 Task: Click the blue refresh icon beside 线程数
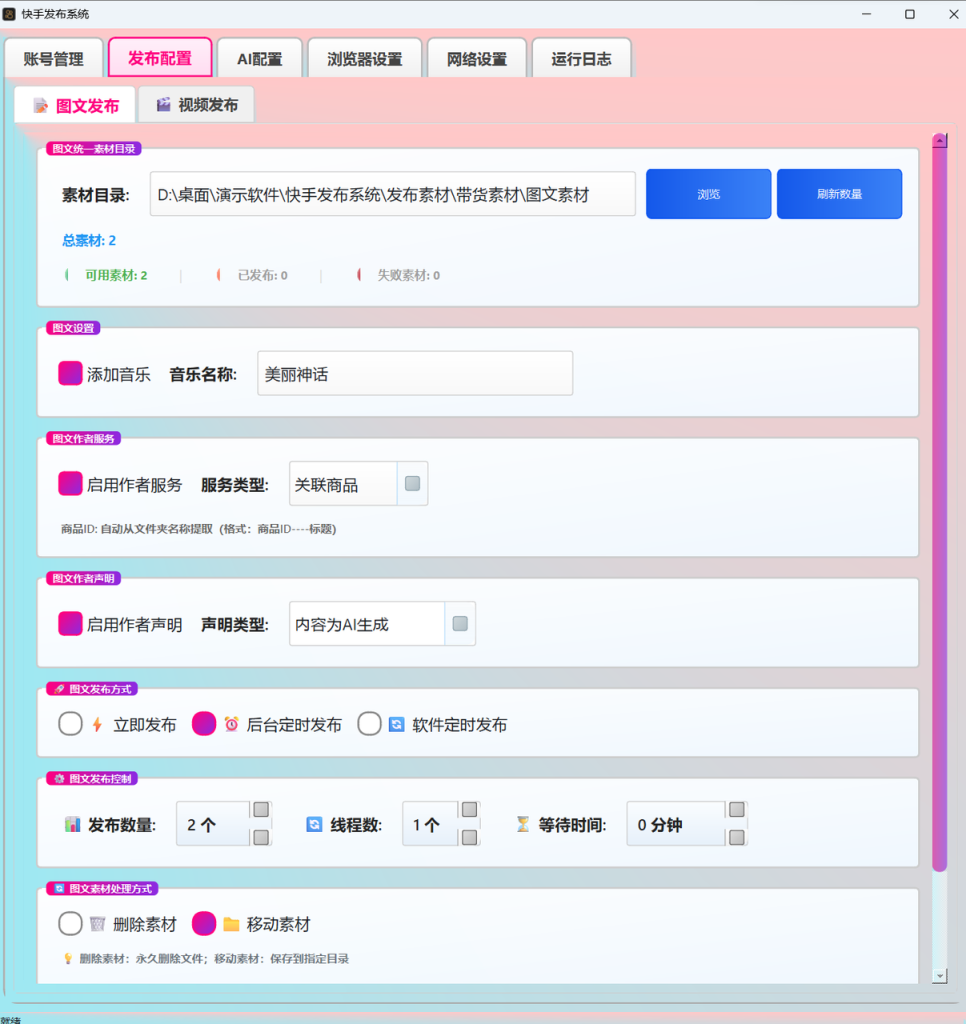pos(314,824)
